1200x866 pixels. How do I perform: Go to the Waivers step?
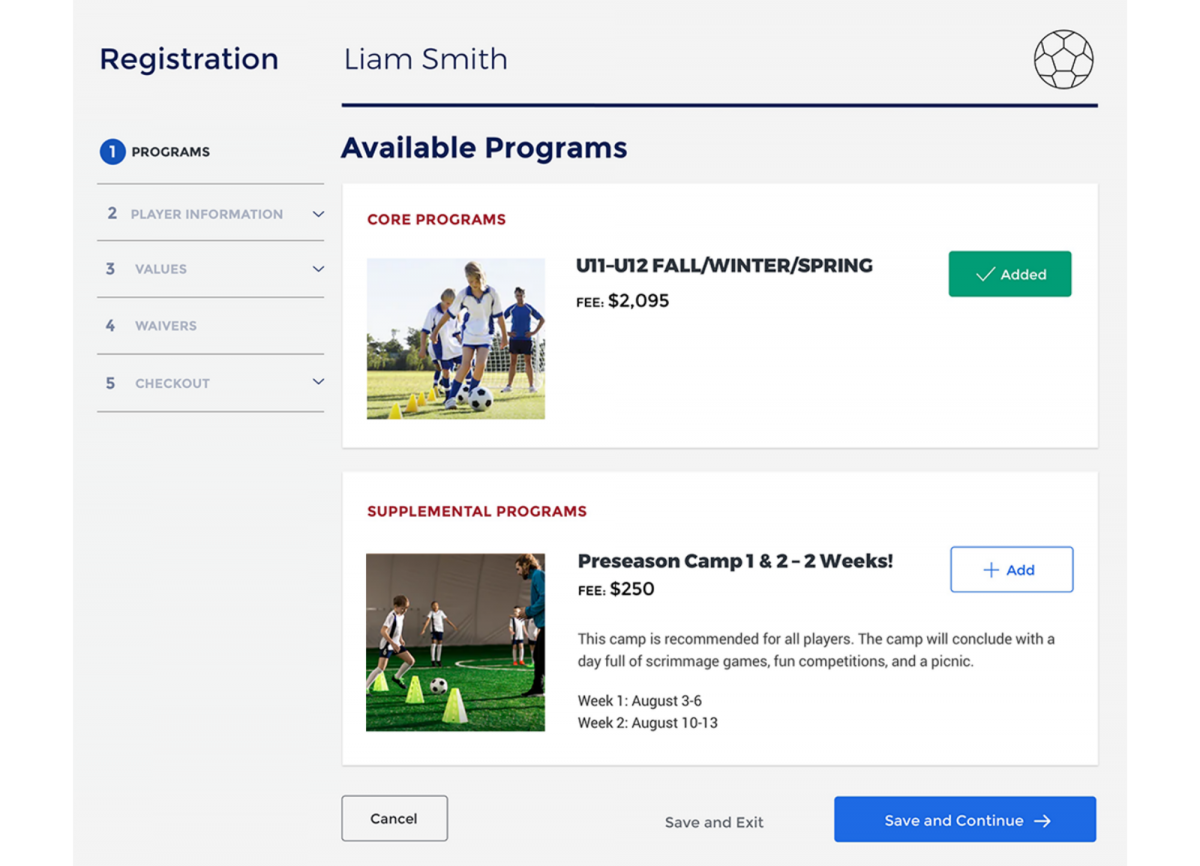point(166,326)
